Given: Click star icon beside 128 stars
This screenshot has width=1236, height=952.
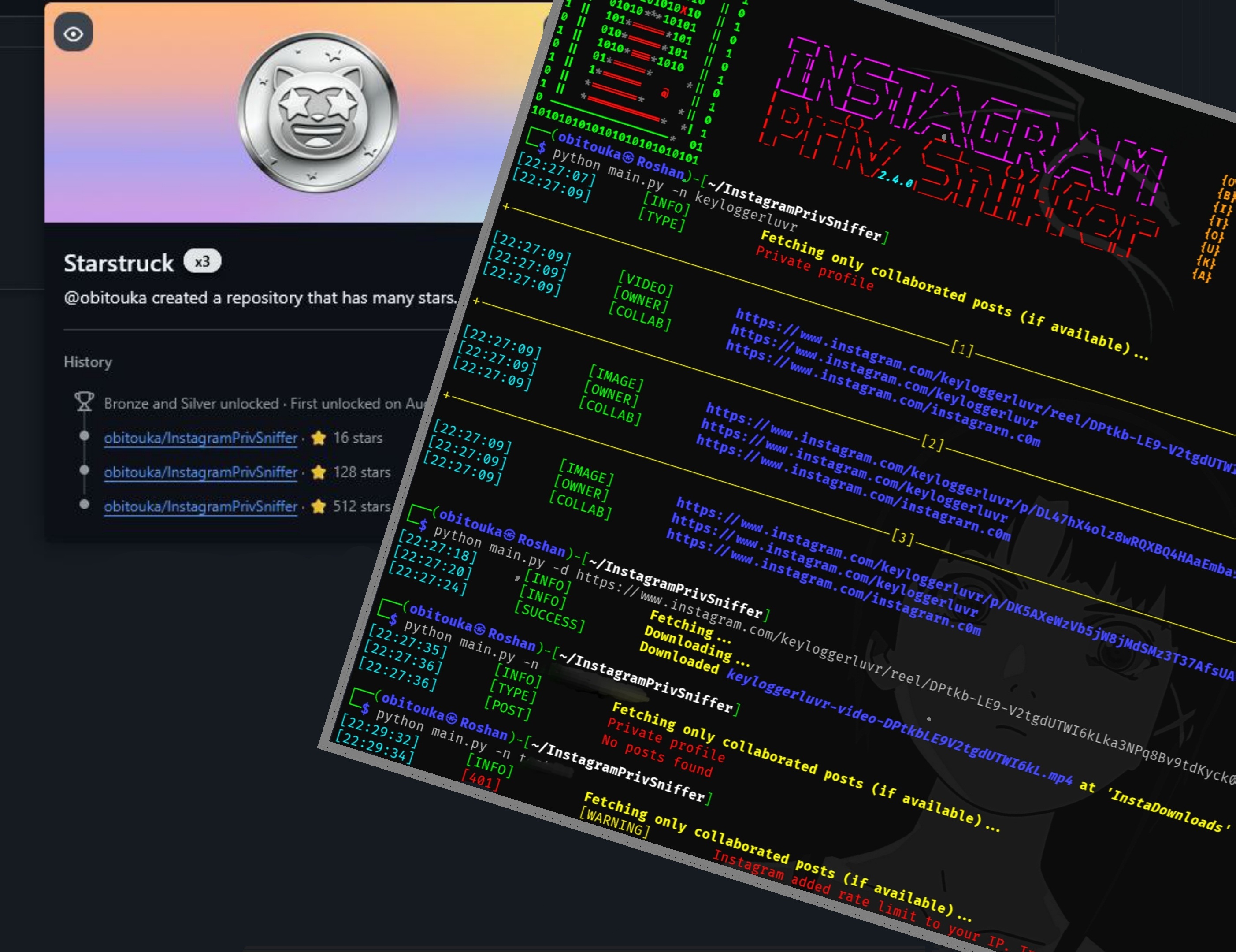Looking at the screenshot, I should [x=319, y=472].
